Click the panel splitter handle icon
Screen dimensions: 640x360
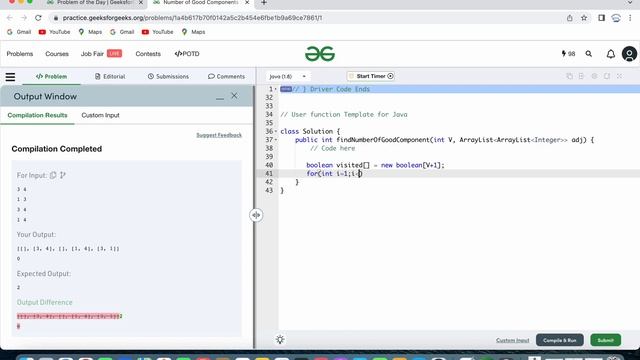tap(256, 215)
